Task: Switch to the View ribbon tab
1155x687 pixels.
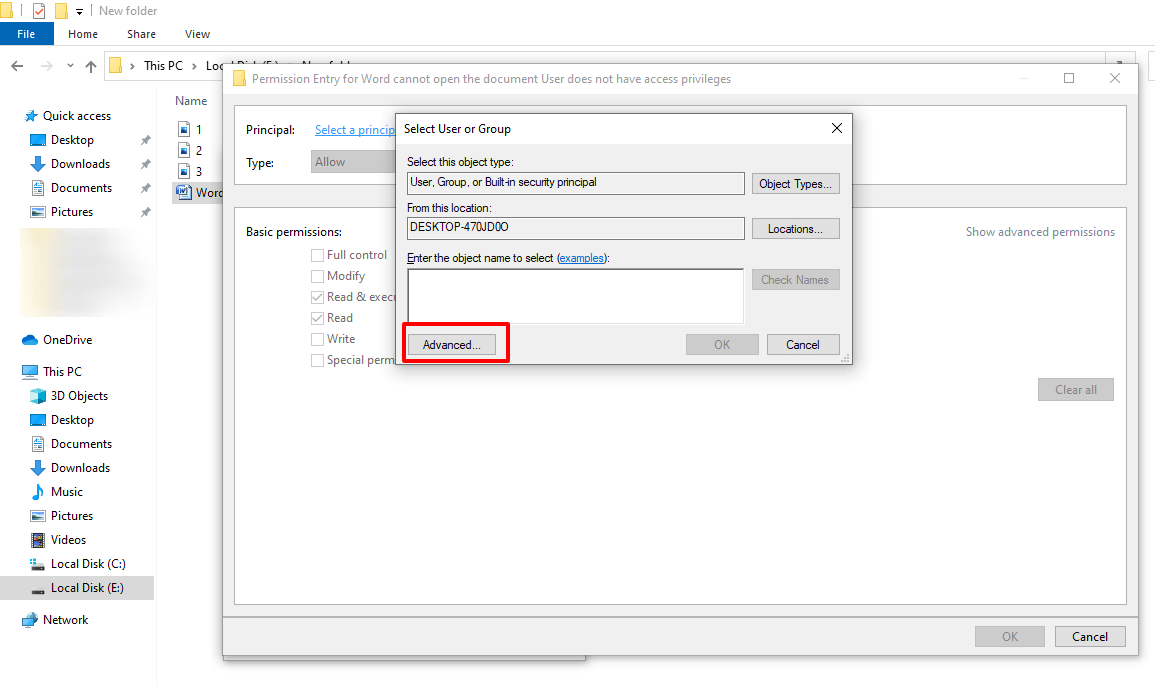Action: (x=197, y=34)
